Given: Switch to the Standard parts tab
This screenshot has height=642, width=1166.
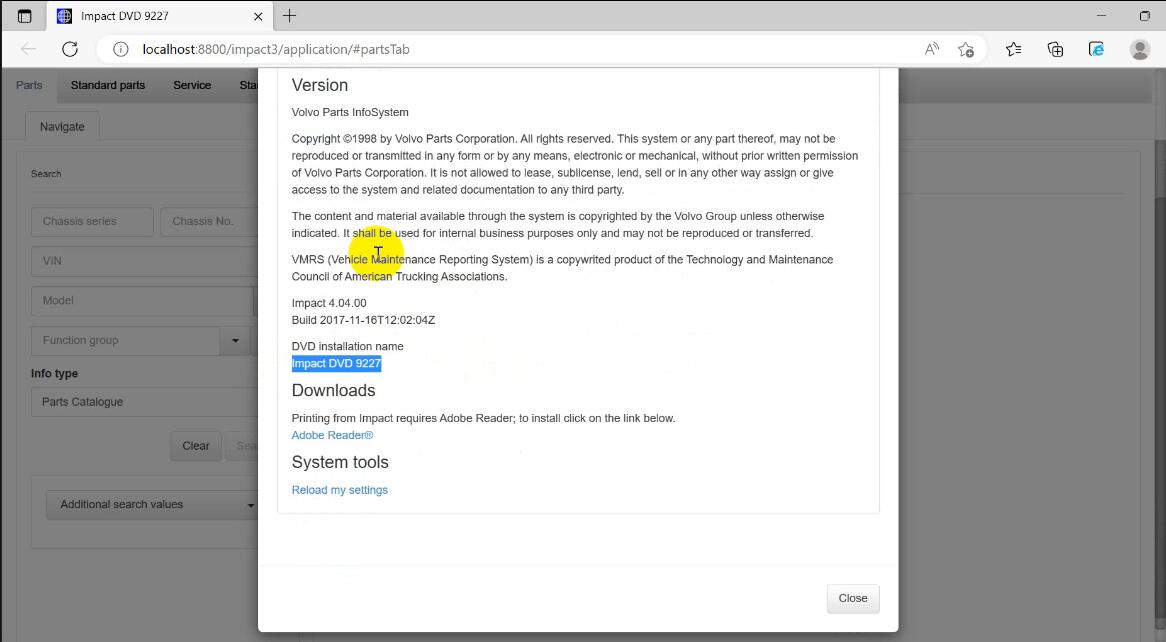Looking at the screenshot, I should 108,85.
